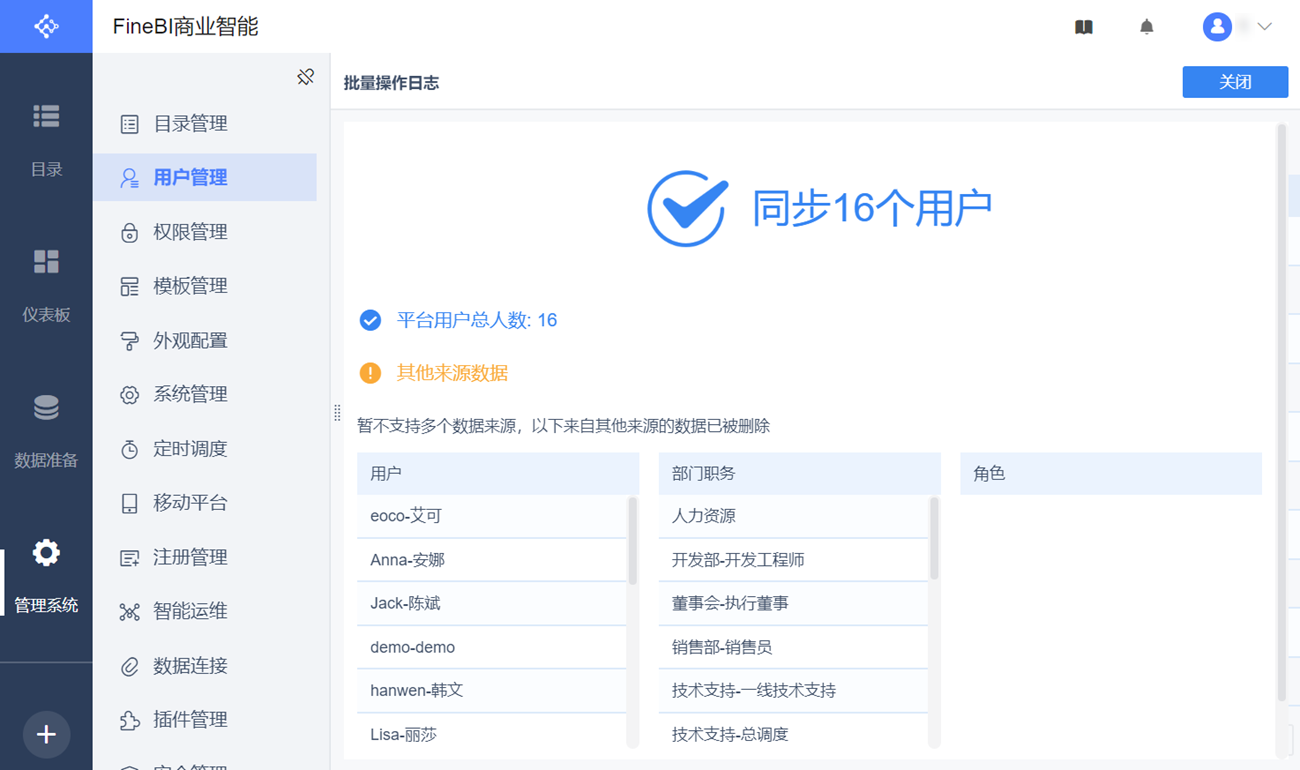Open the help documentation book icon
Screen dimensions: 1300x770
(1083, 27)
